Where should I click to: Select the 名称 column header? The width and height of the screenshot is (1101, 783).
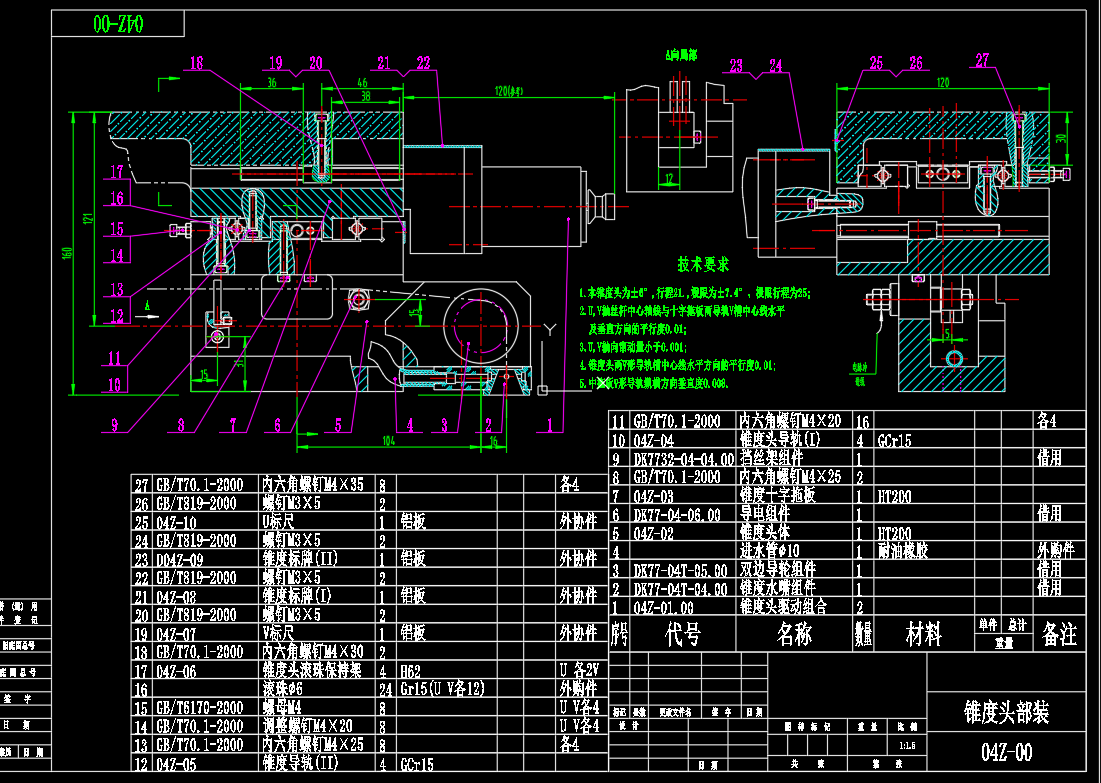[795, 633]
